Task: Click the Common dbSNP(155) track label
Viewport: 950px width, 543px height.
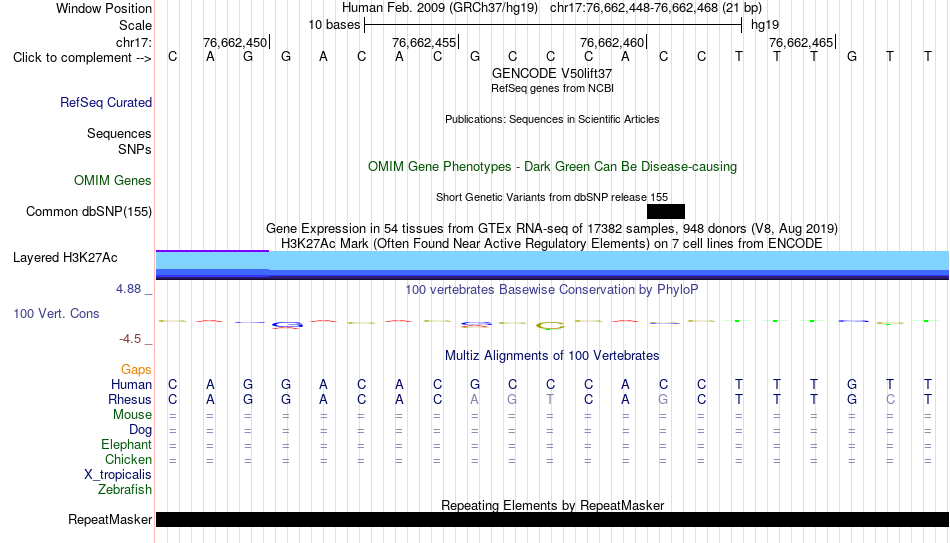Action: pos(89,212)
